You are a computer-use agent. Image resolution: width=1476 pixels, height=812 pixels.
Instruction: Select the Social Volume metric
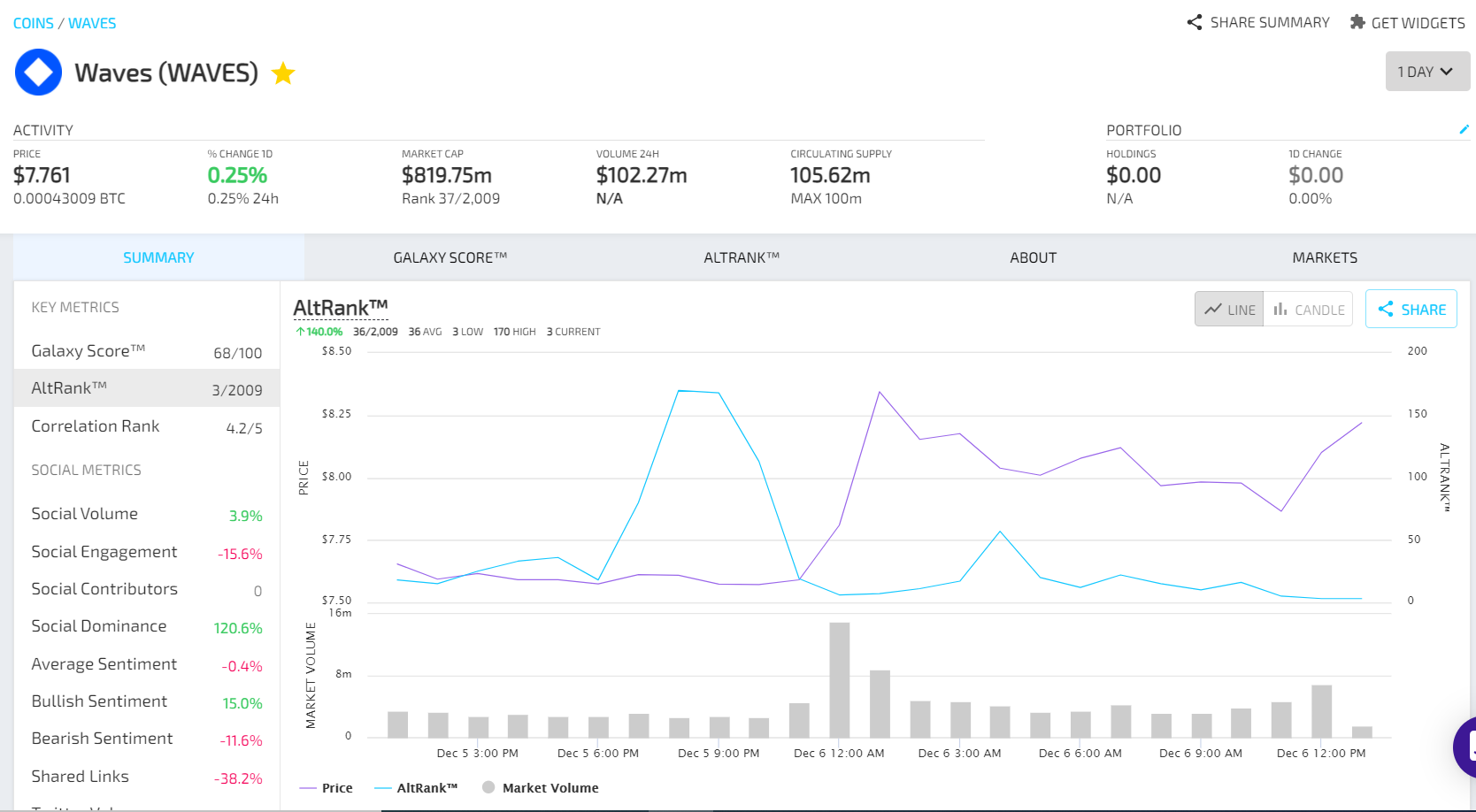[x=147, y=514]
